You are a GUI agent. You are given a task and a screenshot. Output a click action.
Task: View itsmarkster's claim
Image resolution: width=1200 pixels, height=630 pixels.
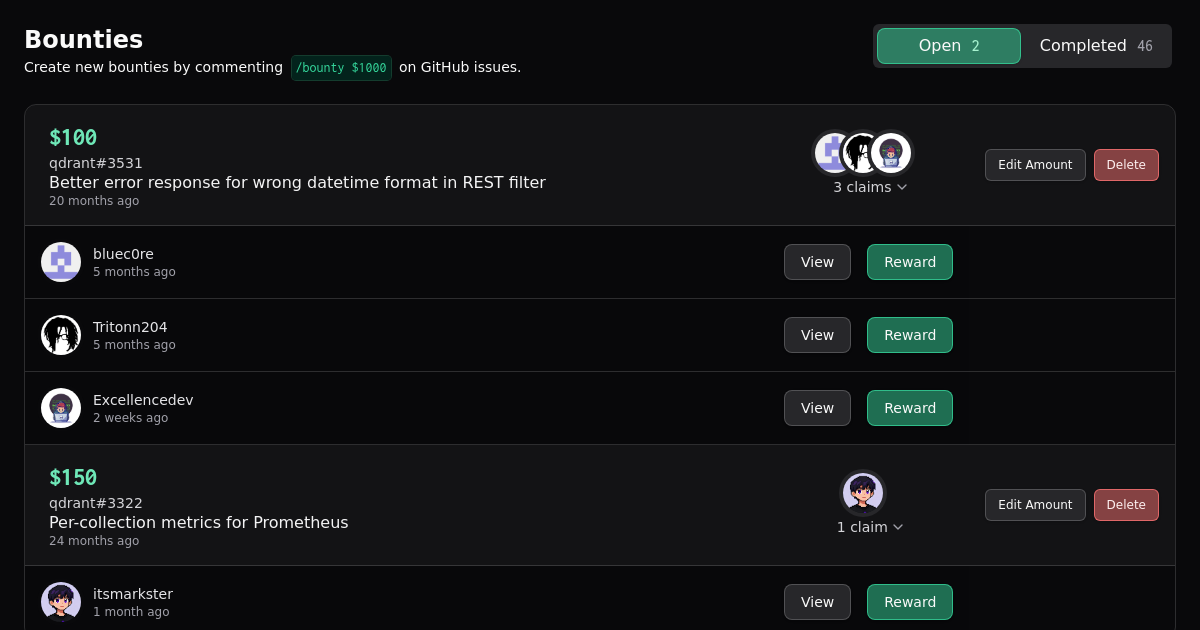817,602
